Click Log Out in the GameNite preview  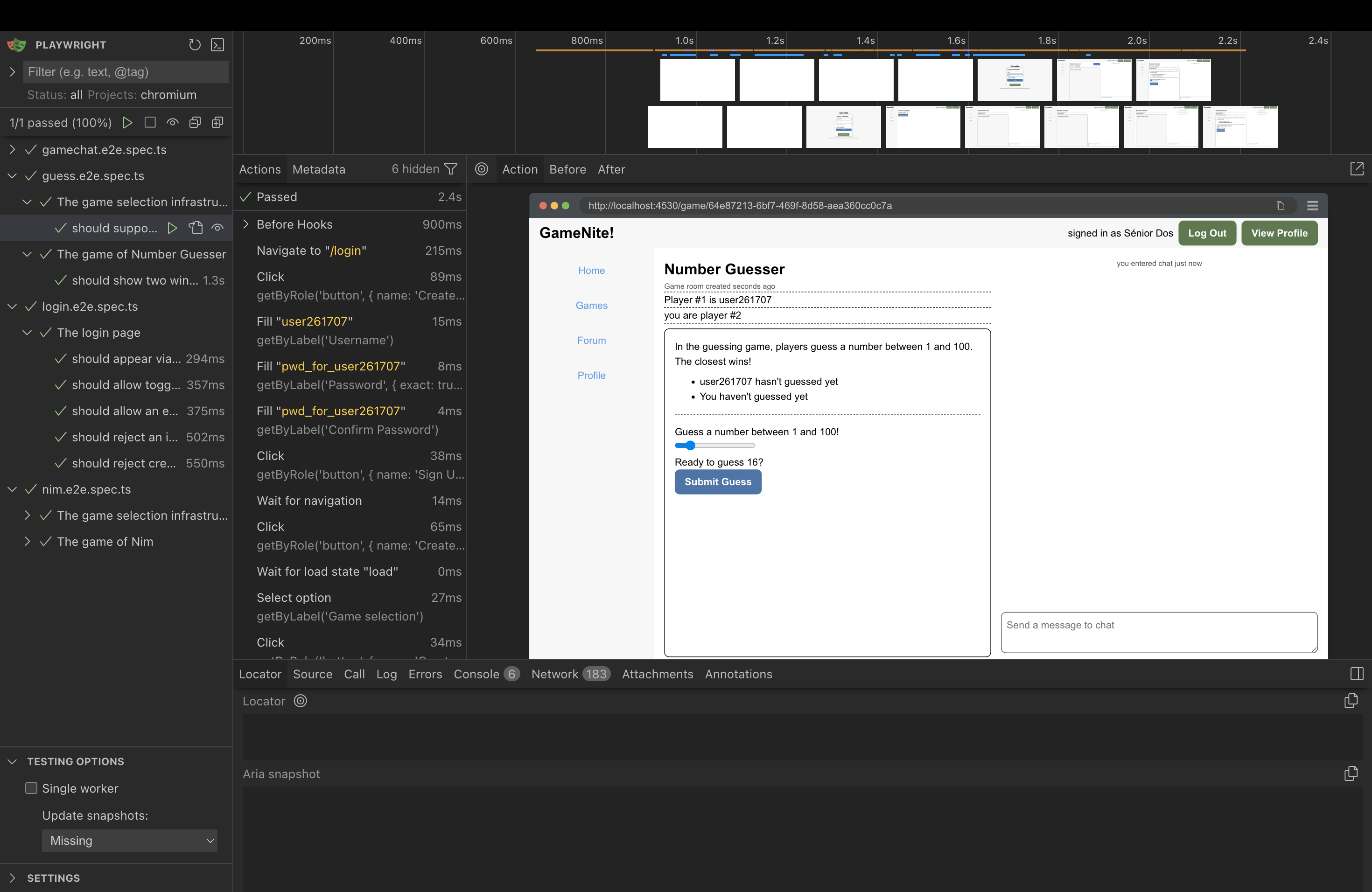click(x=1208, y=233)
